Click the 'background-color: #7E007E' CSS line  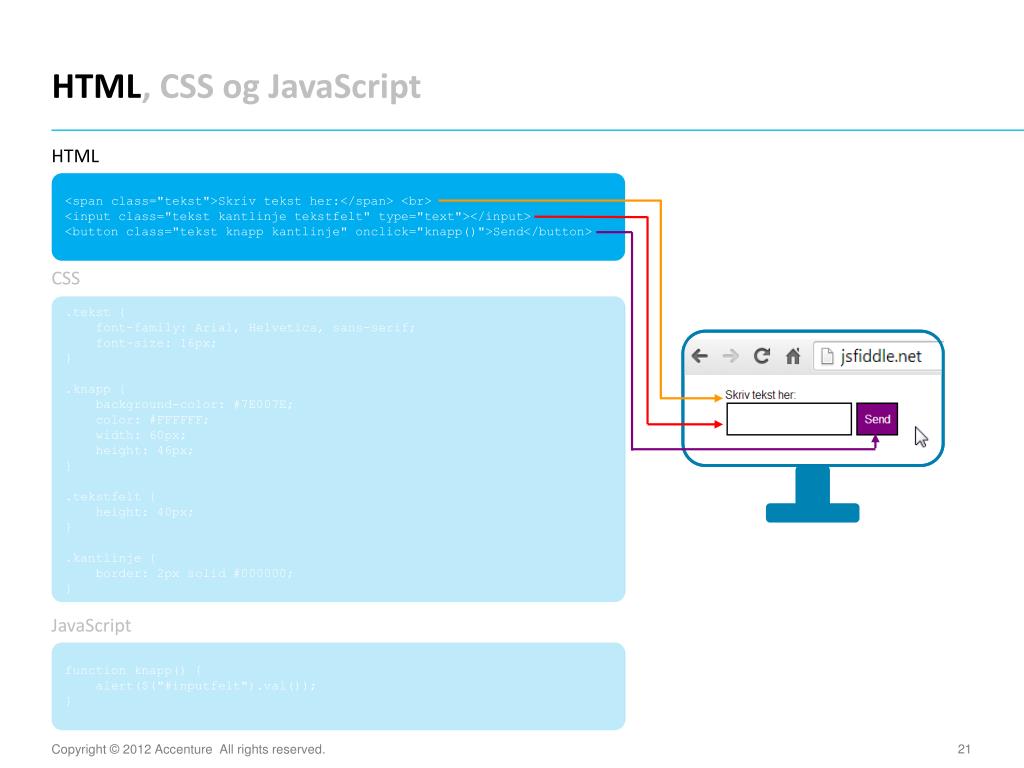click(195, 404)
